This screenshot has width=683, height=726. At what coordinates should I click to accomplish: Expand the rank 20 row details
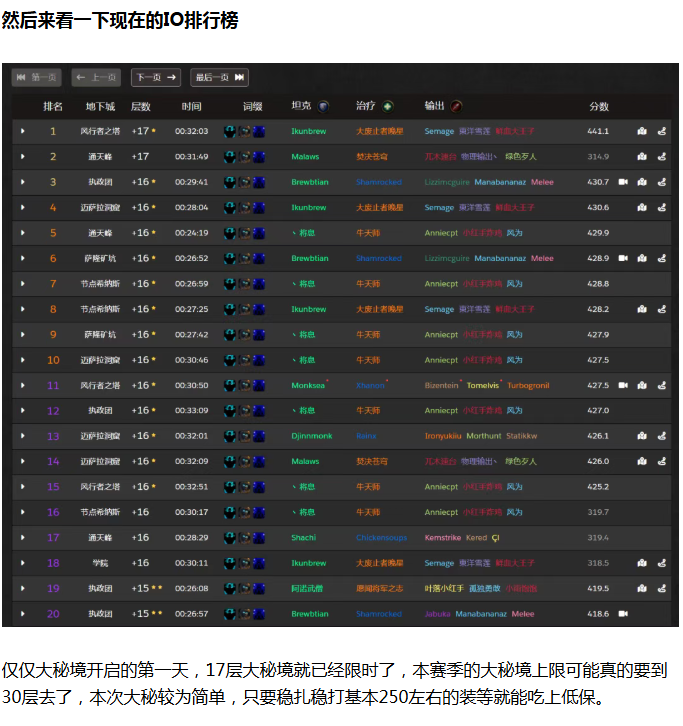coord(22,614)
